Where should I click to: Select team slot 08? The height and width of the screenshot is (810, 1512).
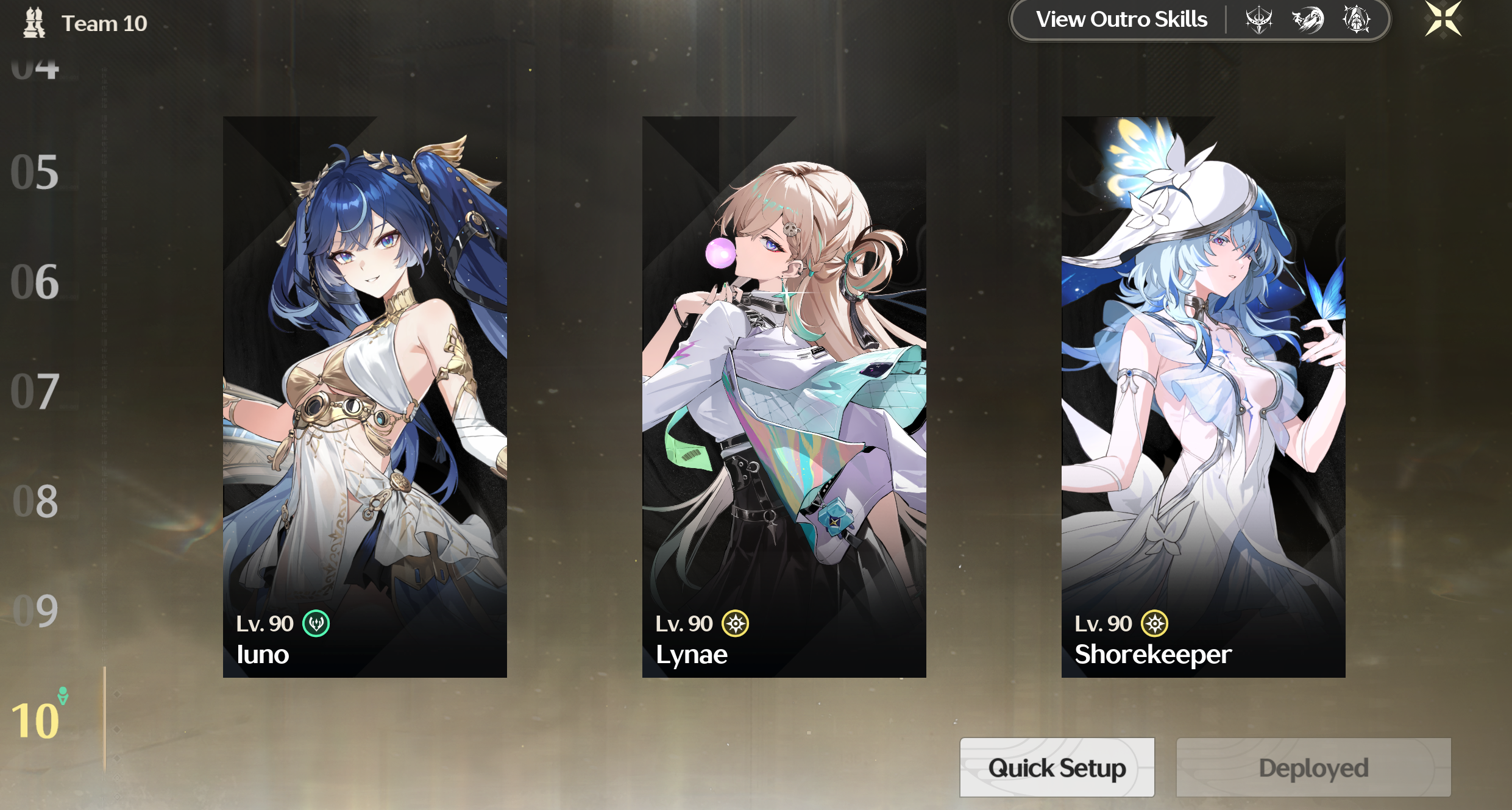[x=35, y=501]
